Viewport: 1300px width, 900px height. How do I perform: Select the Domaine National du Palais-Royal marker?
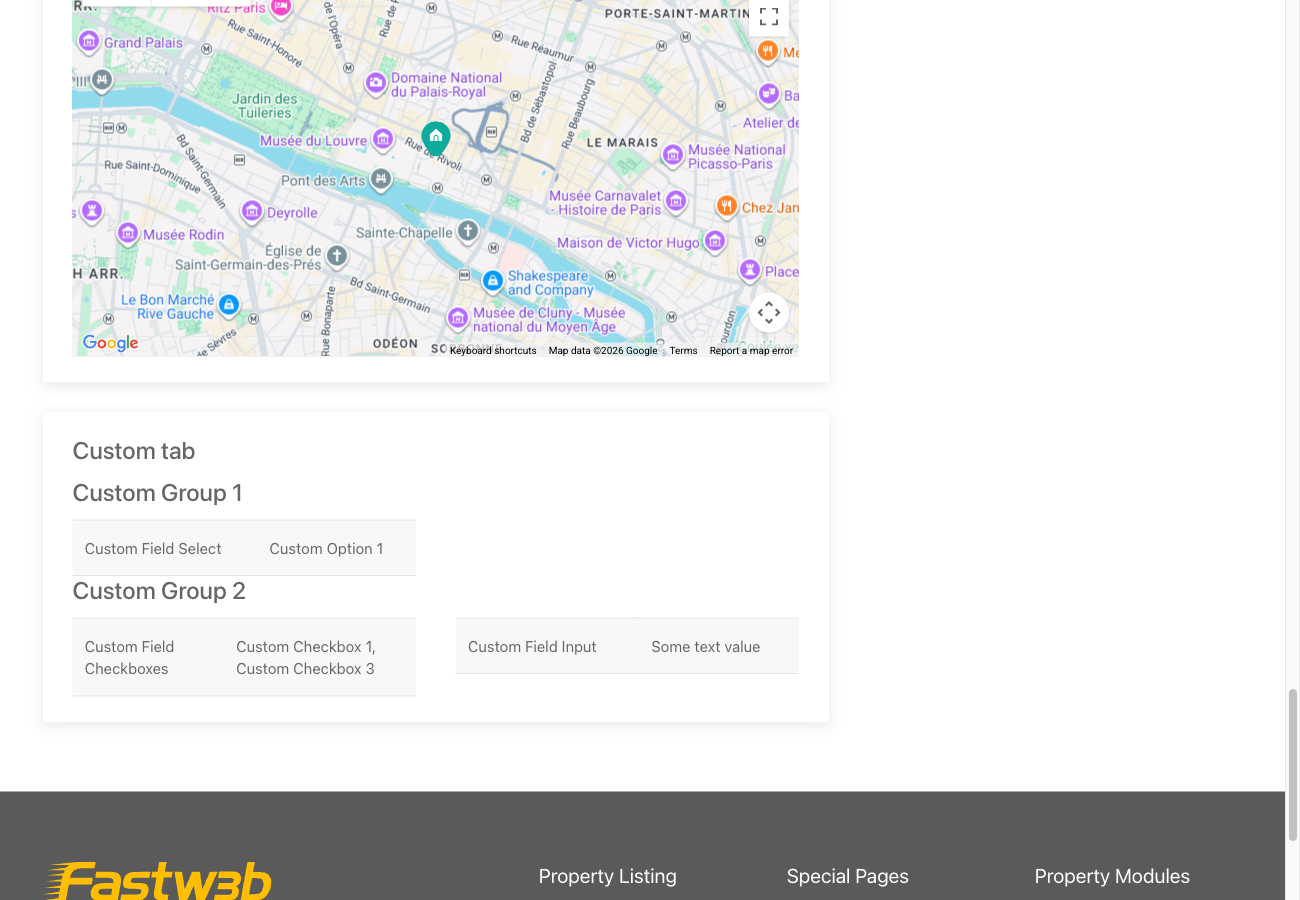coord(376,84)
